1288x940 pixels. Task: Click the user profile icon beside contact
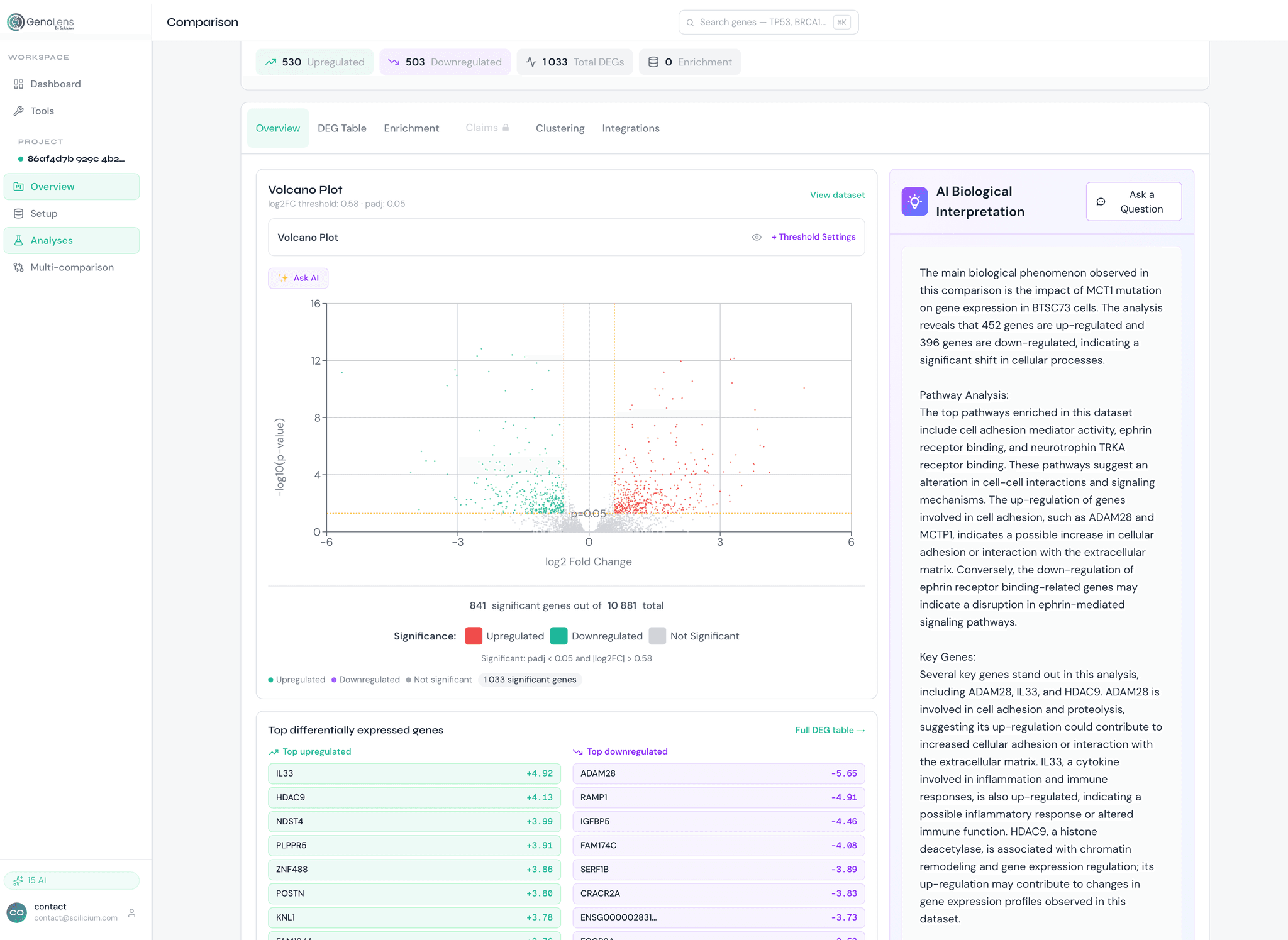click(131, 913)
